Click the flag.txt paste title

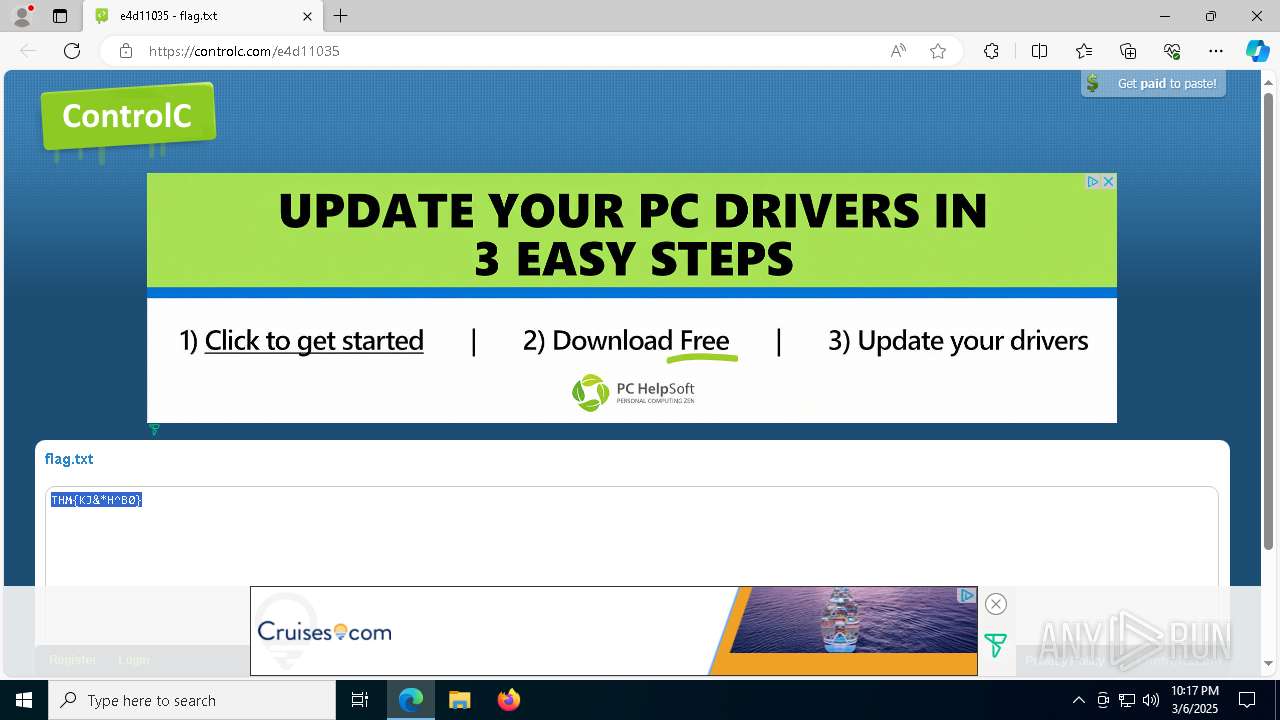[x=69, y=459]
